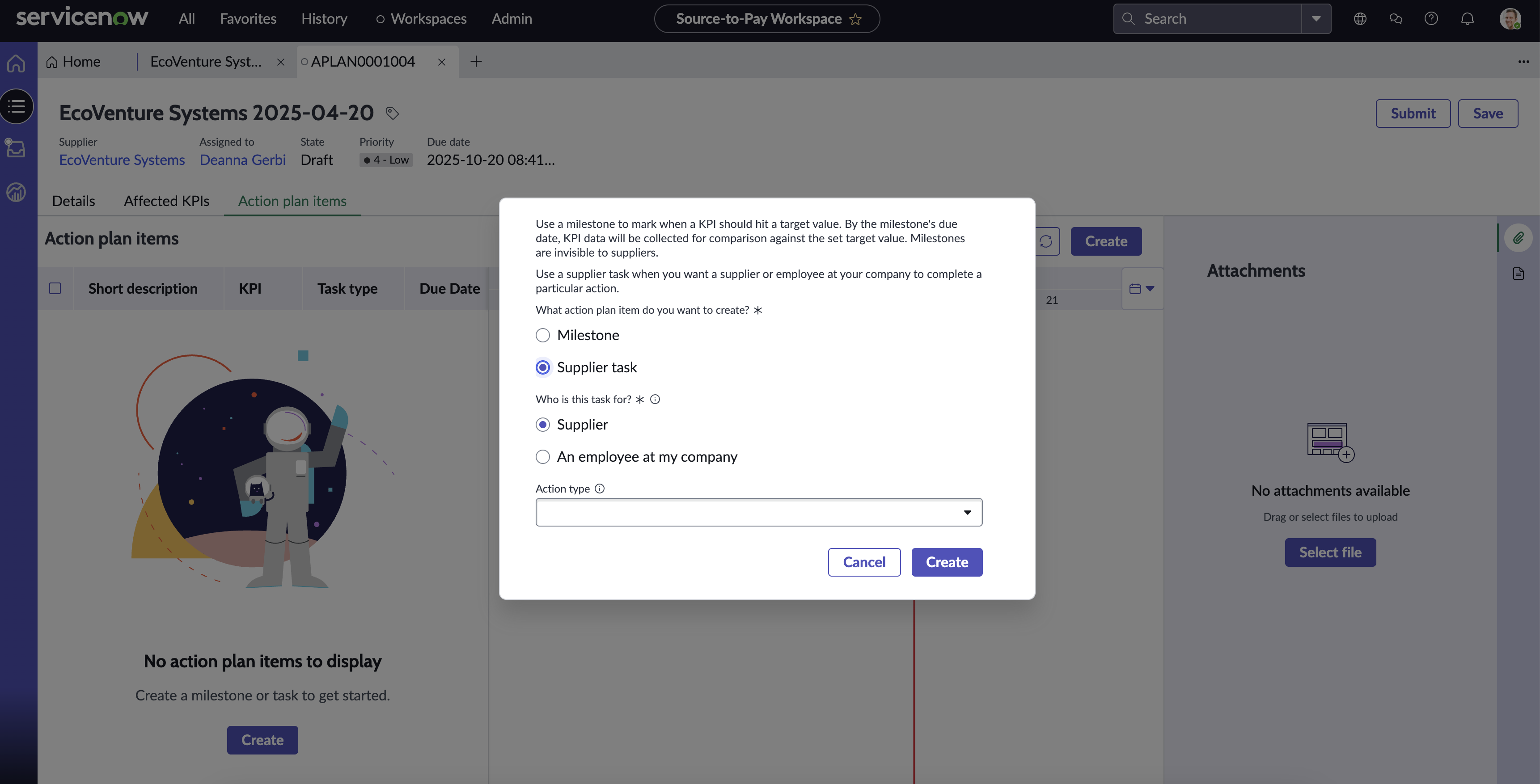
Task: Check the select-all rows checkbox
Action: click(55, 289)
